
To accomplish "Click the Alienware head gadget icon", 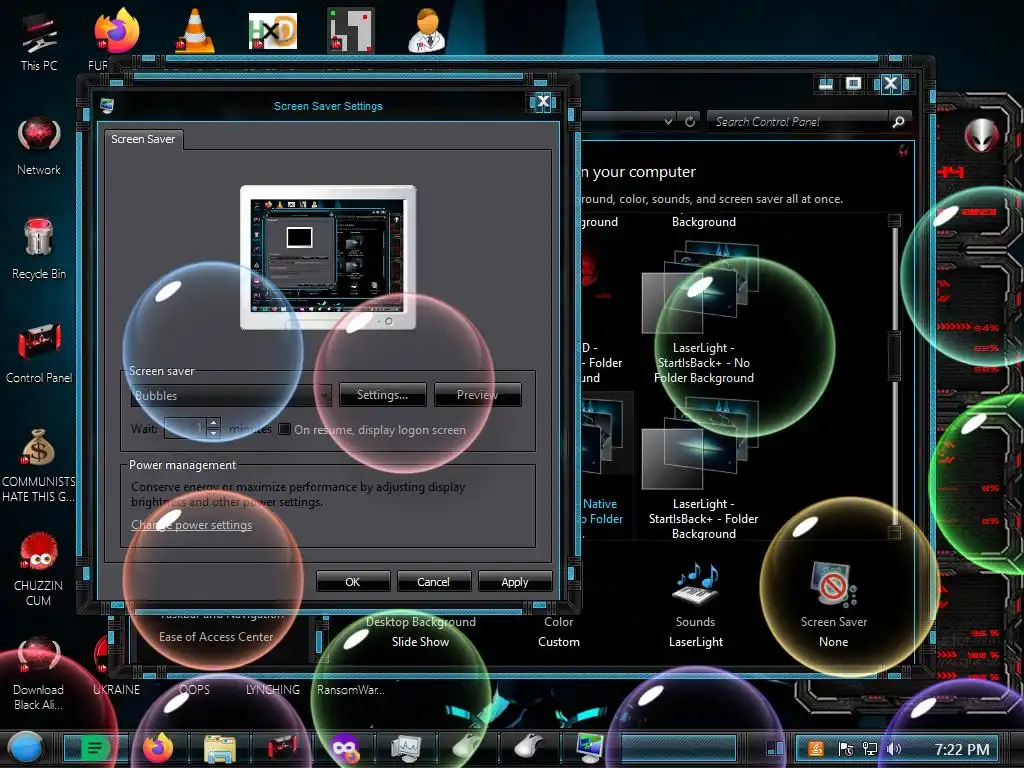I will pyautogui.click(x=981, y=136).
